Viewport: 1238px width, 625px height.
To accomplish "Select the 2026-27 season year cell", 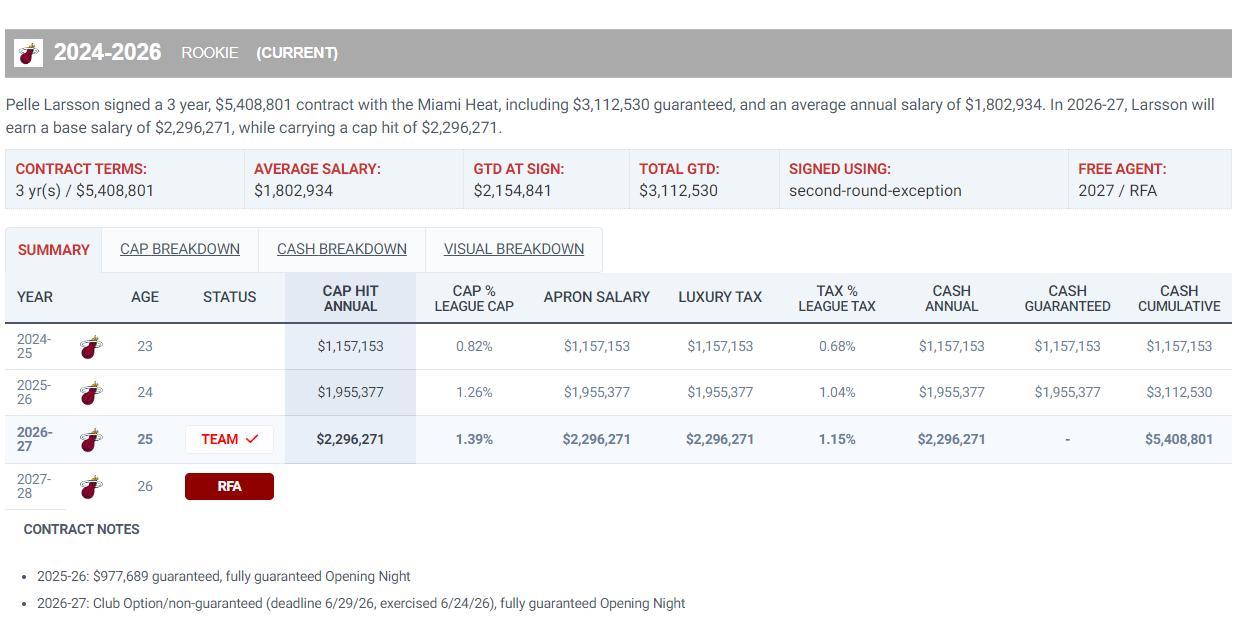I will tap(35, 439).
